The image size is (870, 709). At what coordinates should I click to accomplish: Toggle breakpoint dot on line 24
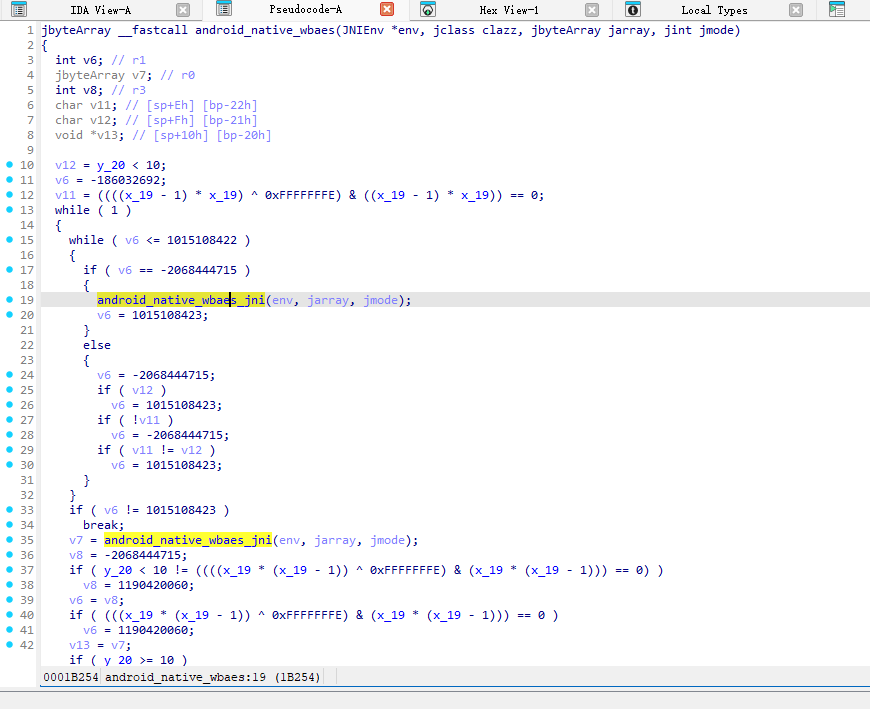click(9, 374)
